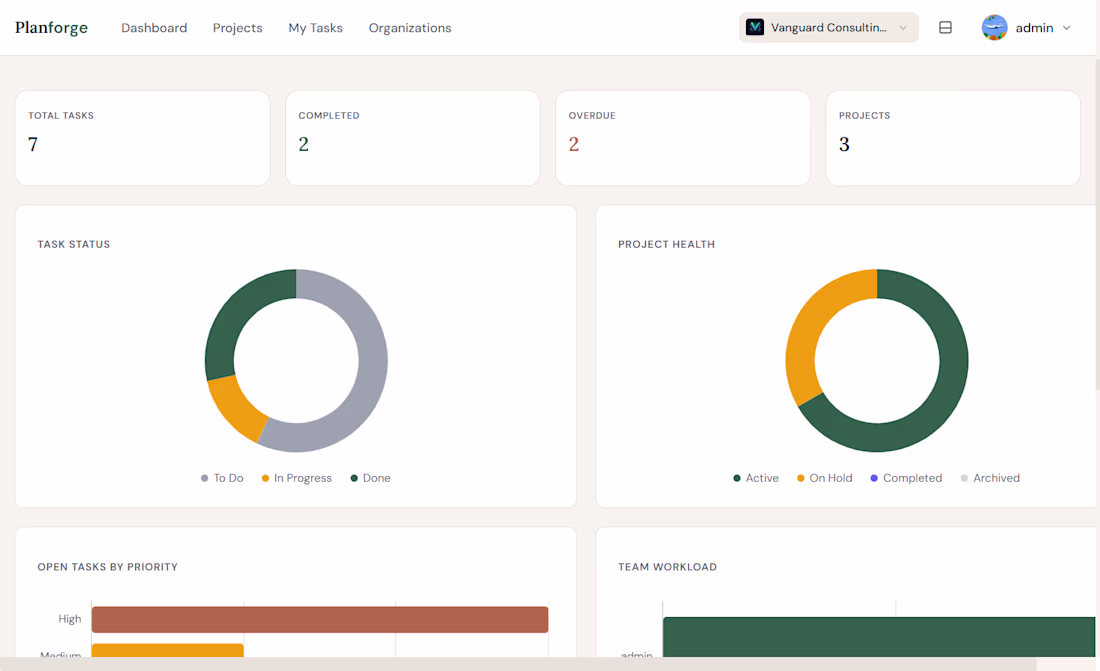Click the horizontal scrollbar at bottom
Viewport: 1100px width, 671px height.
click(518, 664)
